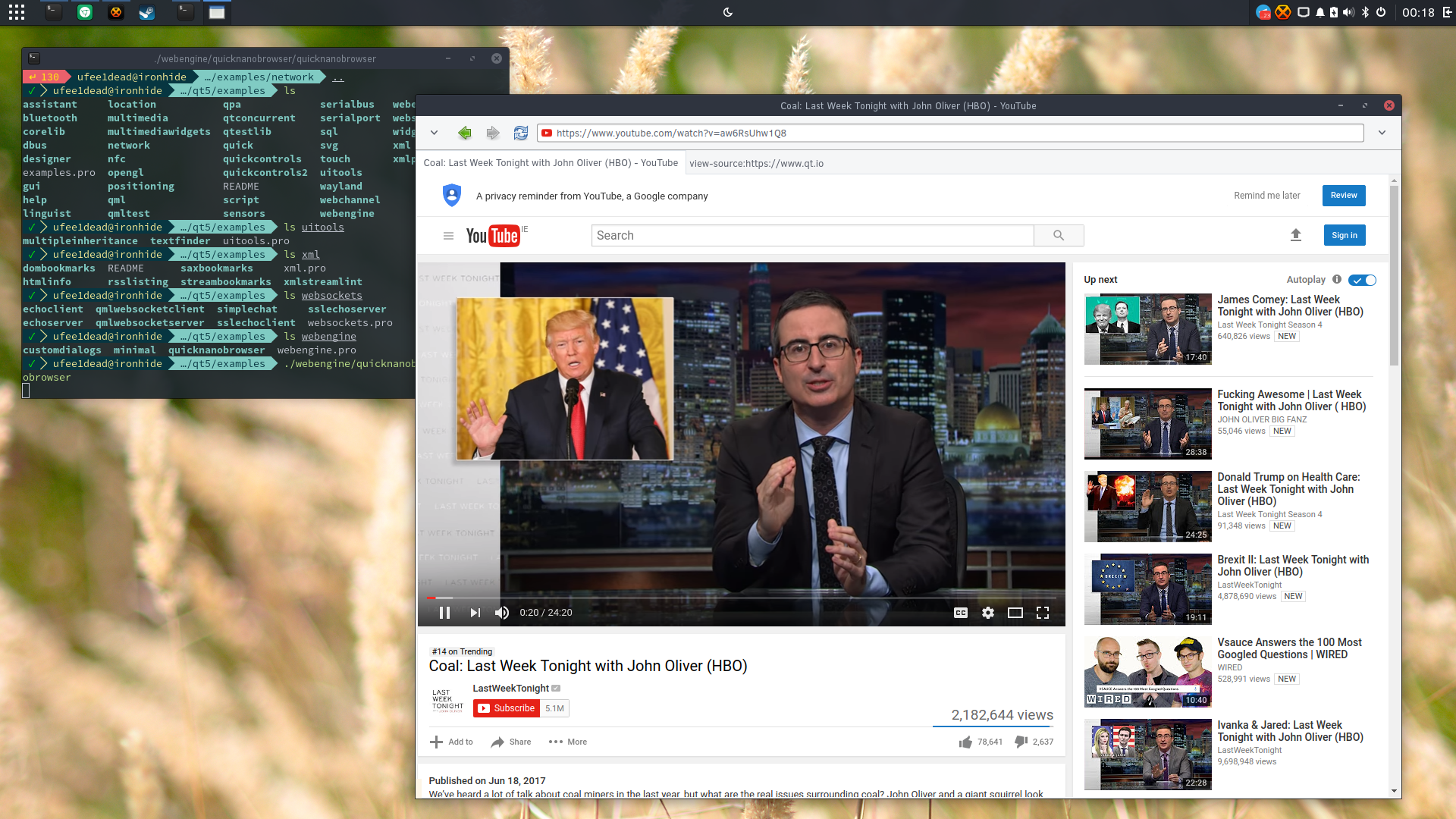Click the page vertical scrollbar
The image size is (1456, 819).
(1394, 275)
